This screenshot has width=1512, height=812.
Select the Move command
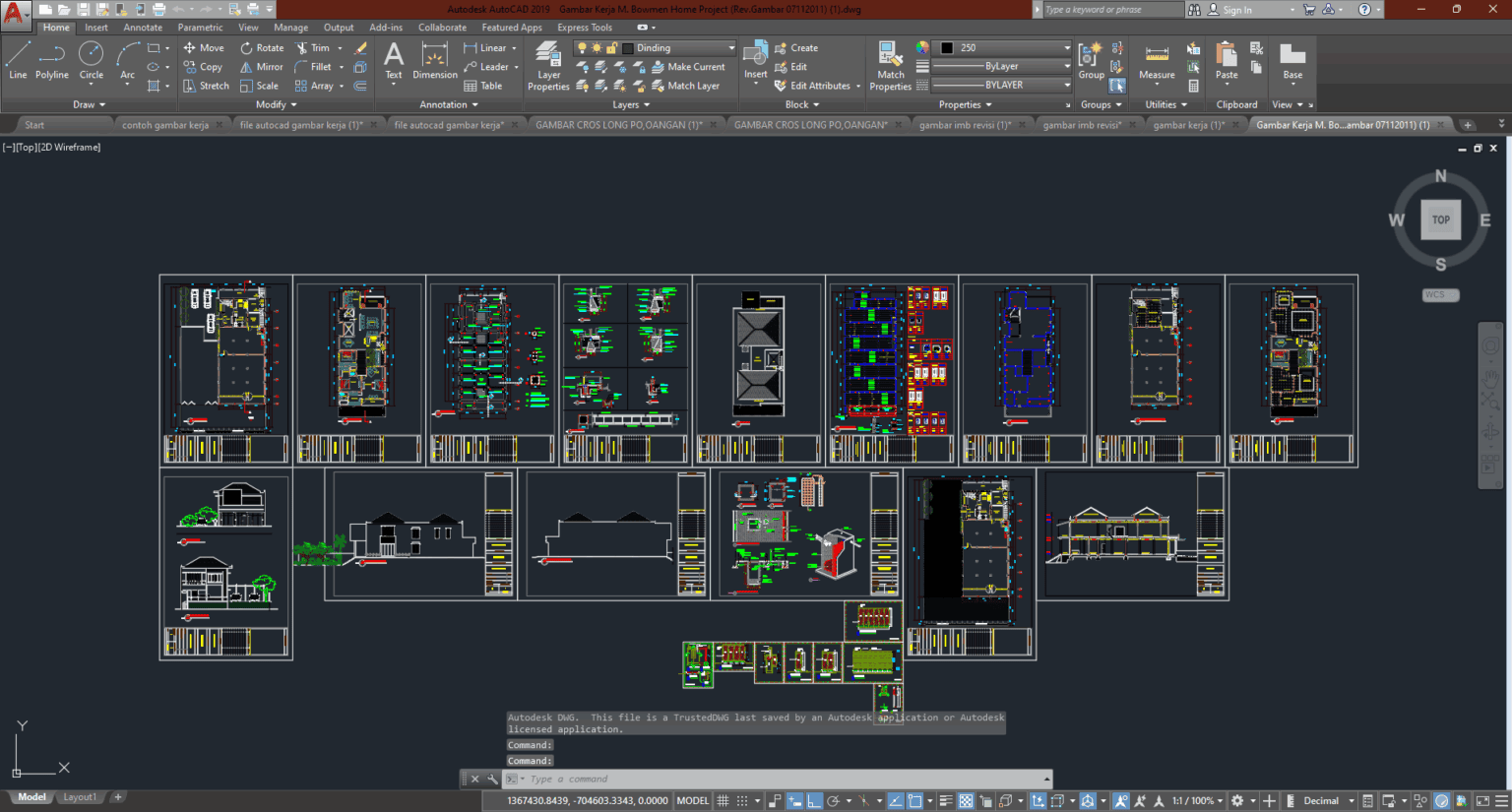pos(210,47)
